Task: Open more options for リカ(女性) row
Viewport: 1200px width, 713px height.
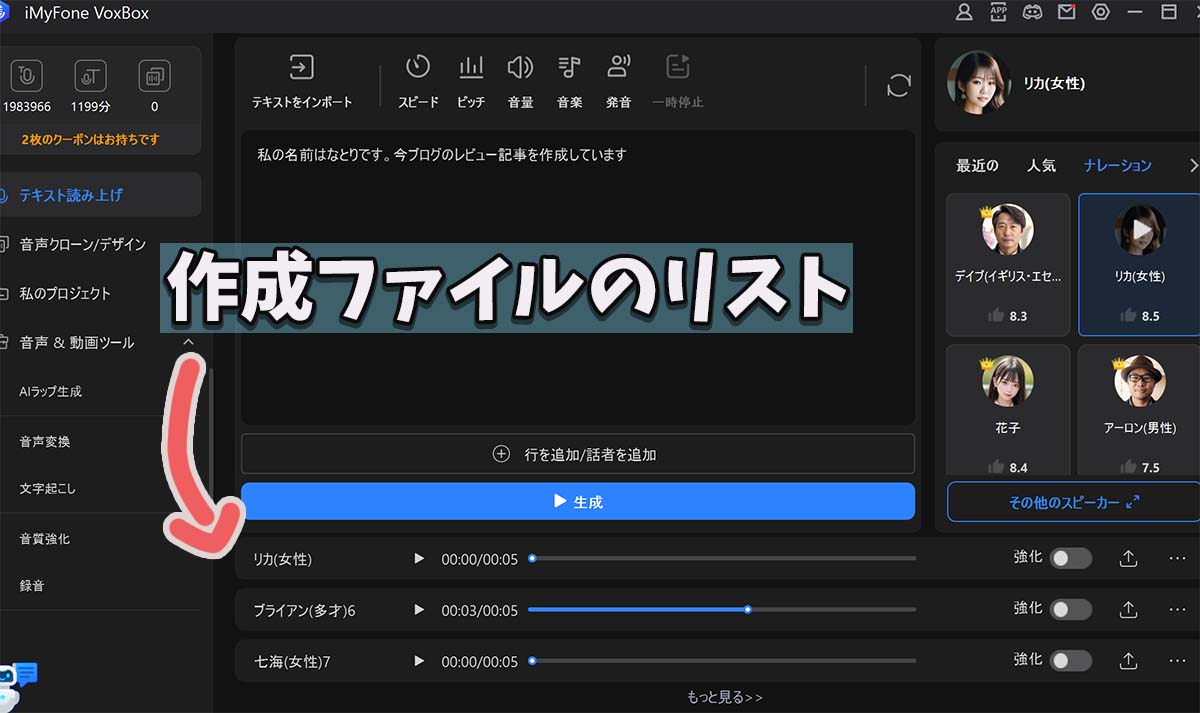Action: pyautogui.click(x=1177, y=559)
